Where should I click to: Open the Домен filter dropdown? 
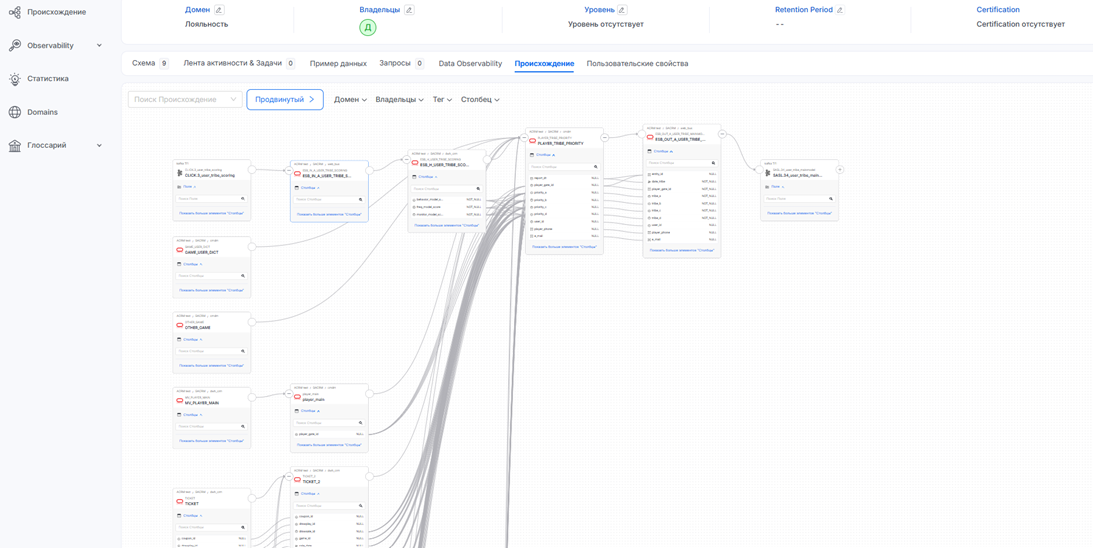(350, 100)
